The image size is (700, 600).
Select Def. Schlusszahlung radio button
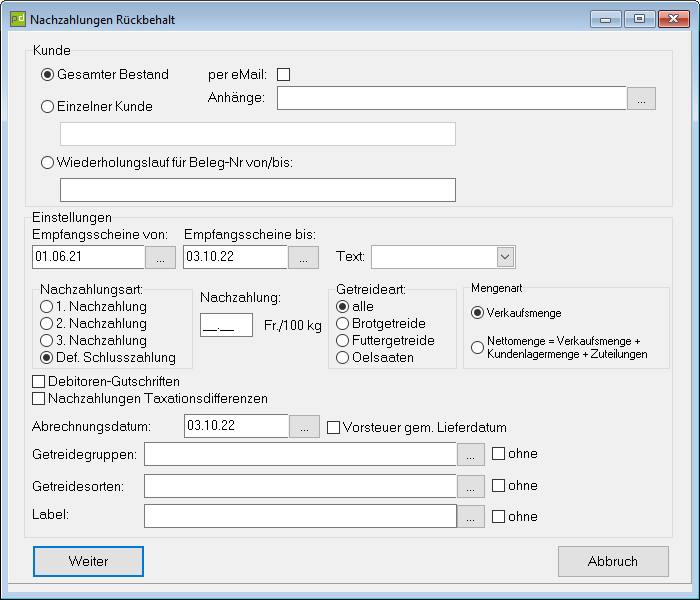pyautogui.click(x=46, y=358)
